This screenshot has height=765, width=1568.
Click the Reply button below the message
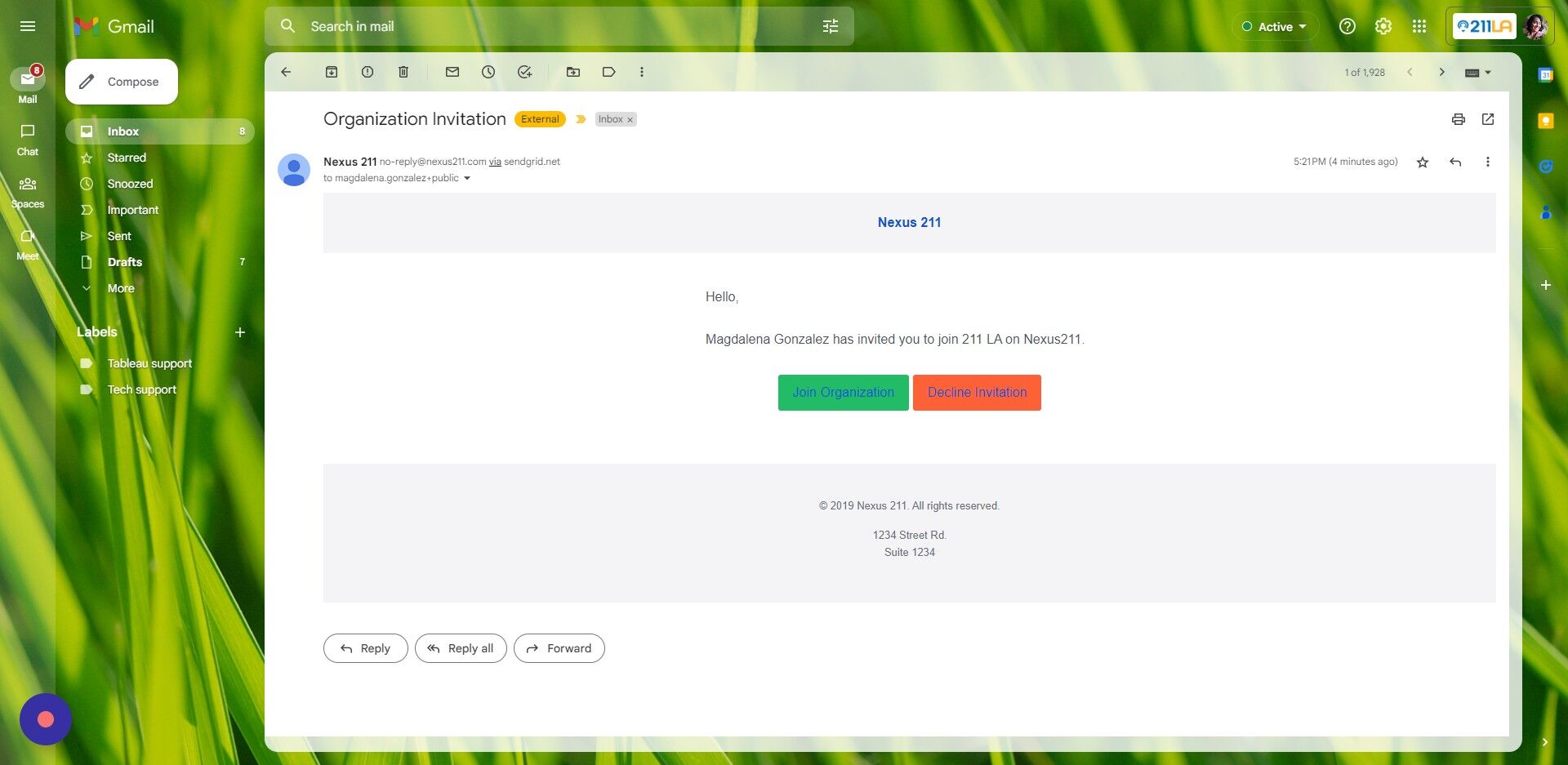click(x=365, y=648)
